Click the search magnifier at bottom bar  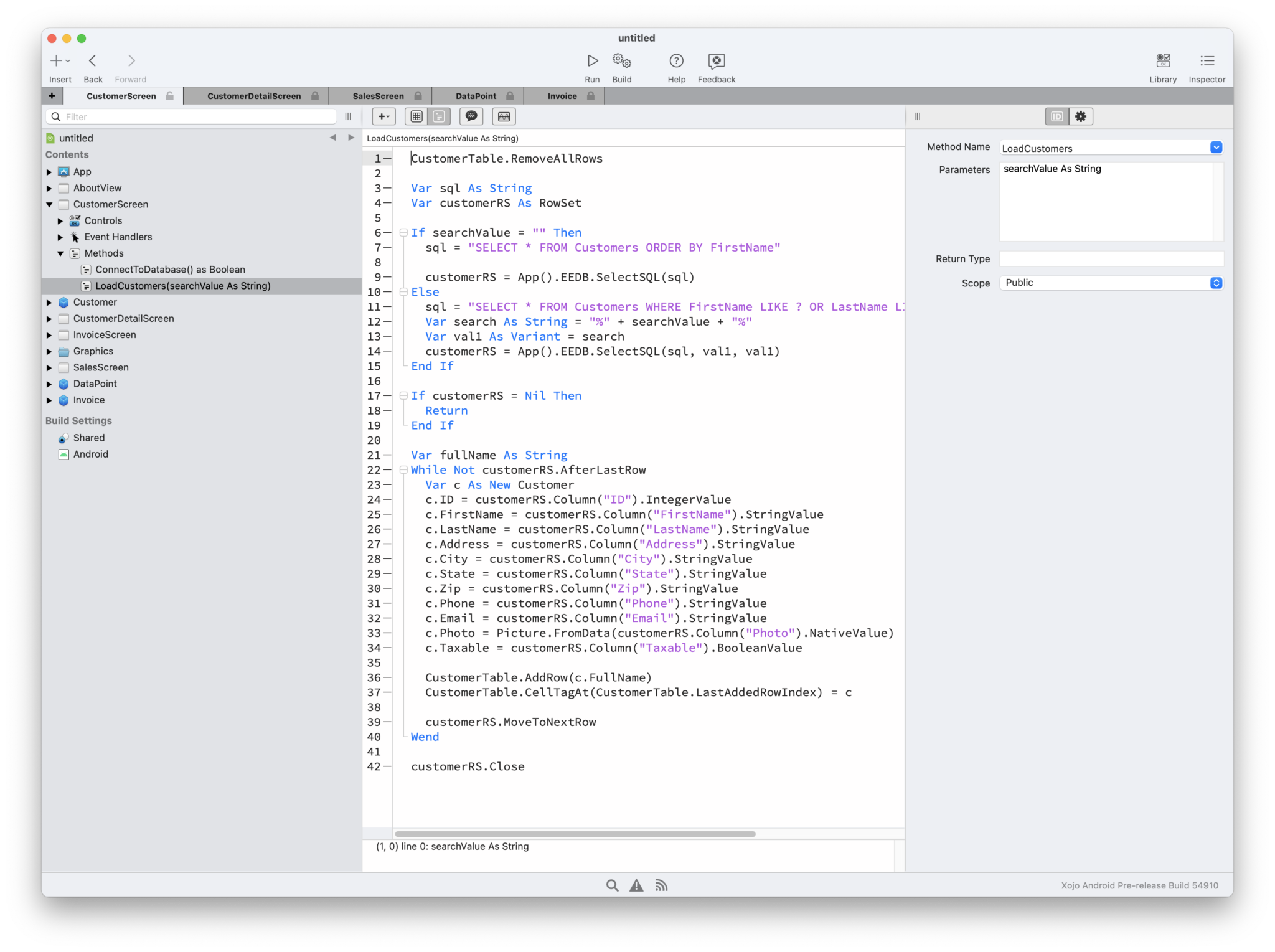click(x=613, y=885)
